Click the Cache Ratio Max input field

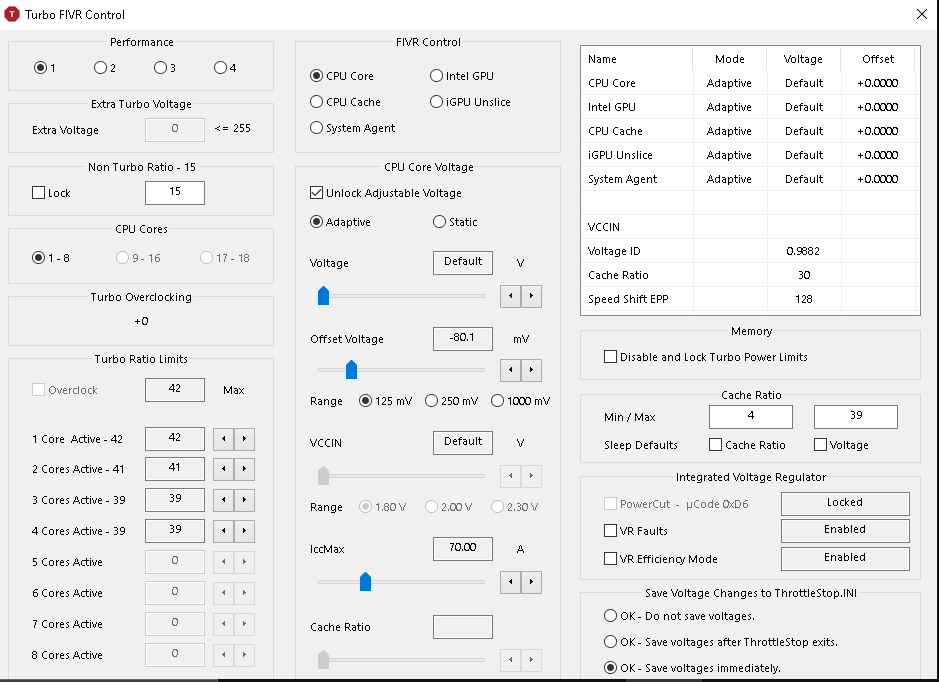coord(855,417)
